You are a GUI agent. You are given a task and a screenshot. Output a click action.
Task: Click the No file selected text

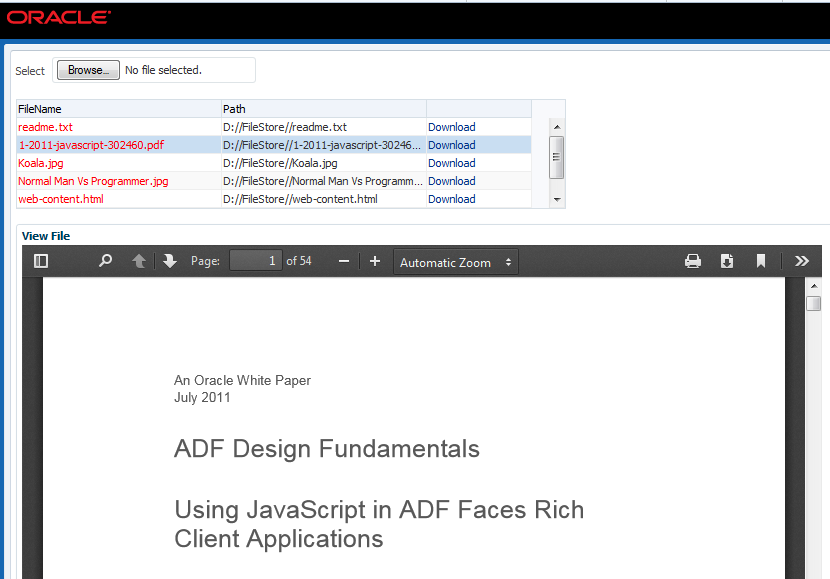[x=164, y=70]
